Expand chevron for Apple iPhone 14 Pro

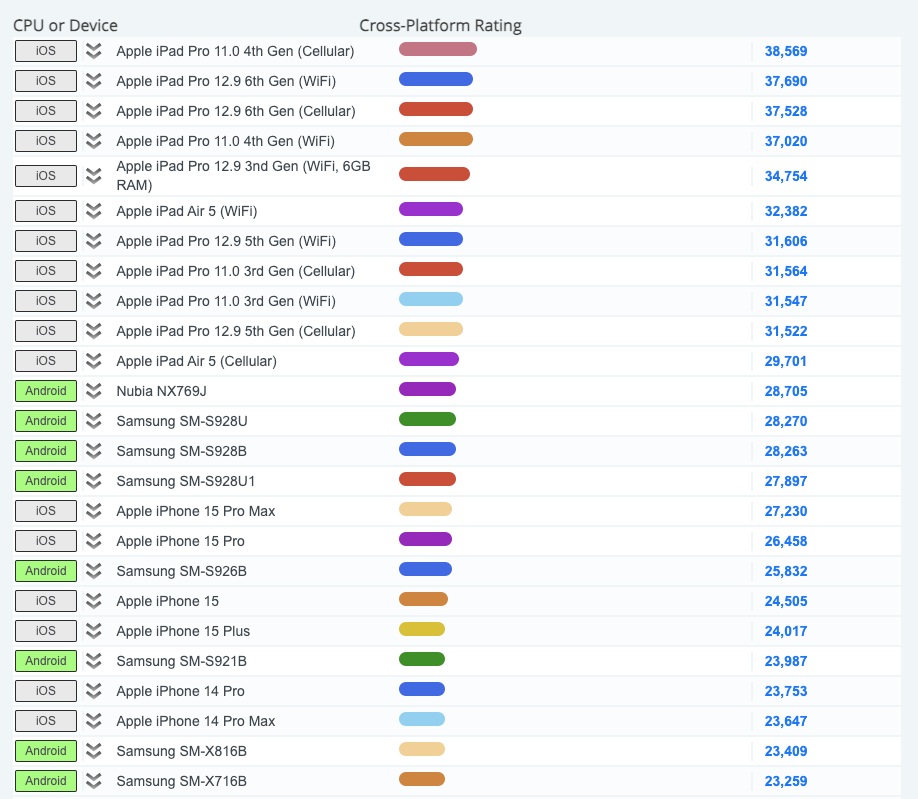pos(94,691)
